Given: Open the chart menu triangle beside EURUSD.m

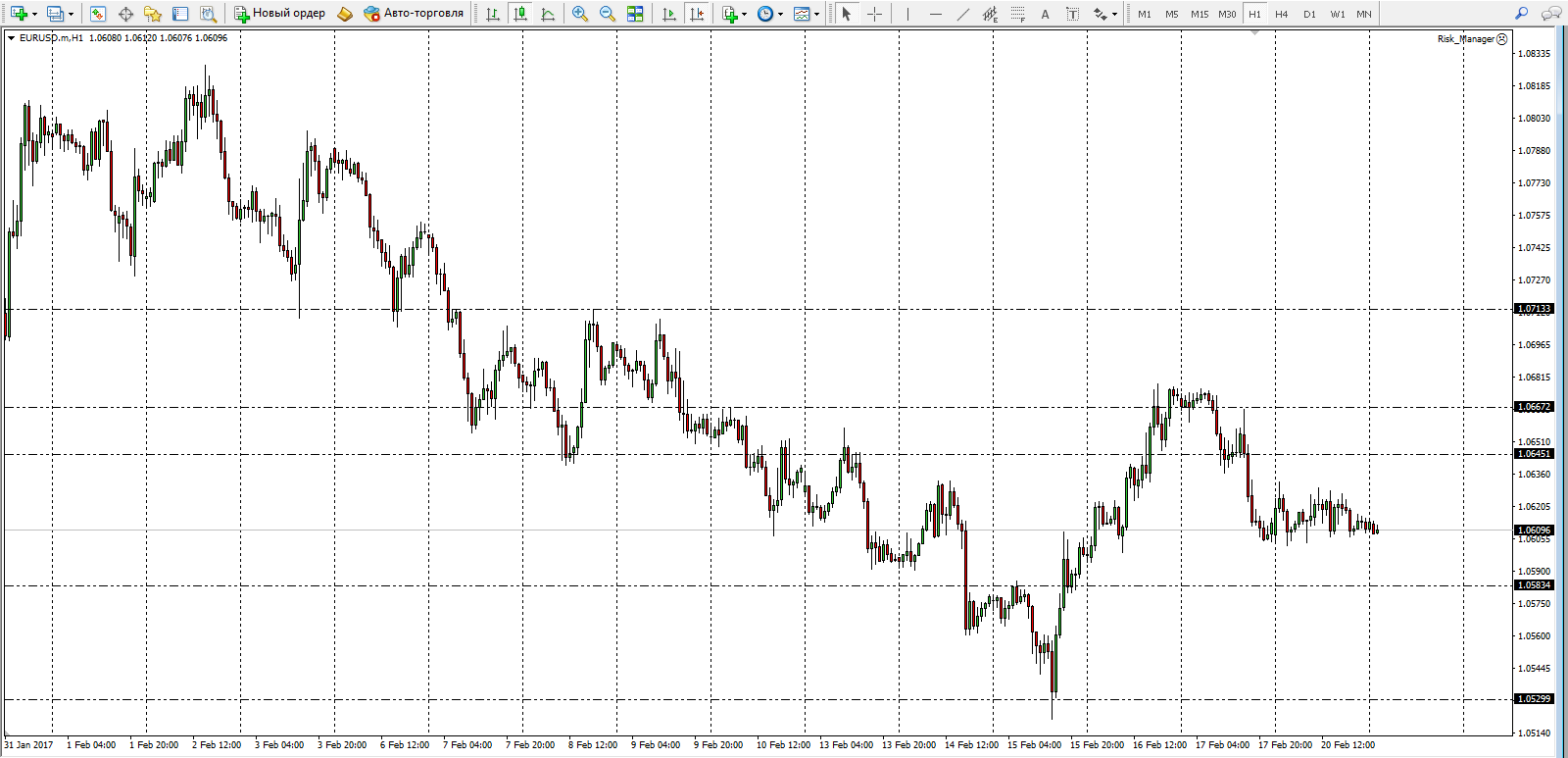Looking at the screenshot, I should [x=11, y=38].
